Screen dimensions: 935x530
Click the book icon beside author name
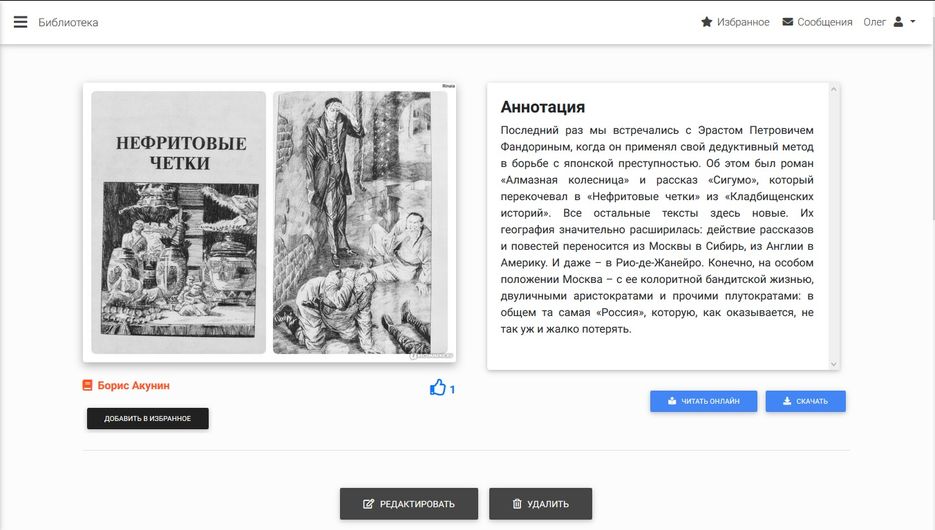pos(88,385)
